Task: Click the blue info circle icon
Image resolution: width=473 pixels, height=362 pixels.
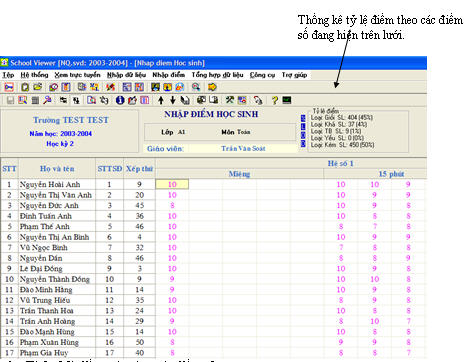Action: (x=120, y=100)
